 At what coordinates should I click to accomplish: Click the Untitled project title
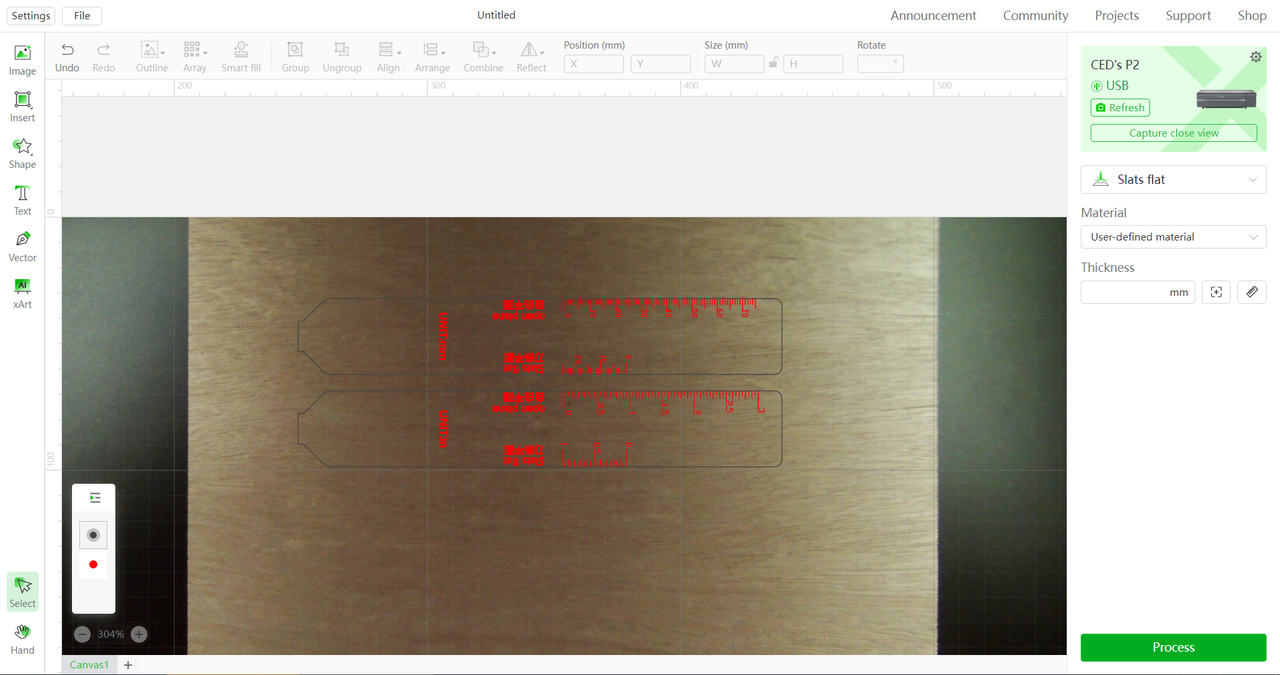click(x=496, y=15)
